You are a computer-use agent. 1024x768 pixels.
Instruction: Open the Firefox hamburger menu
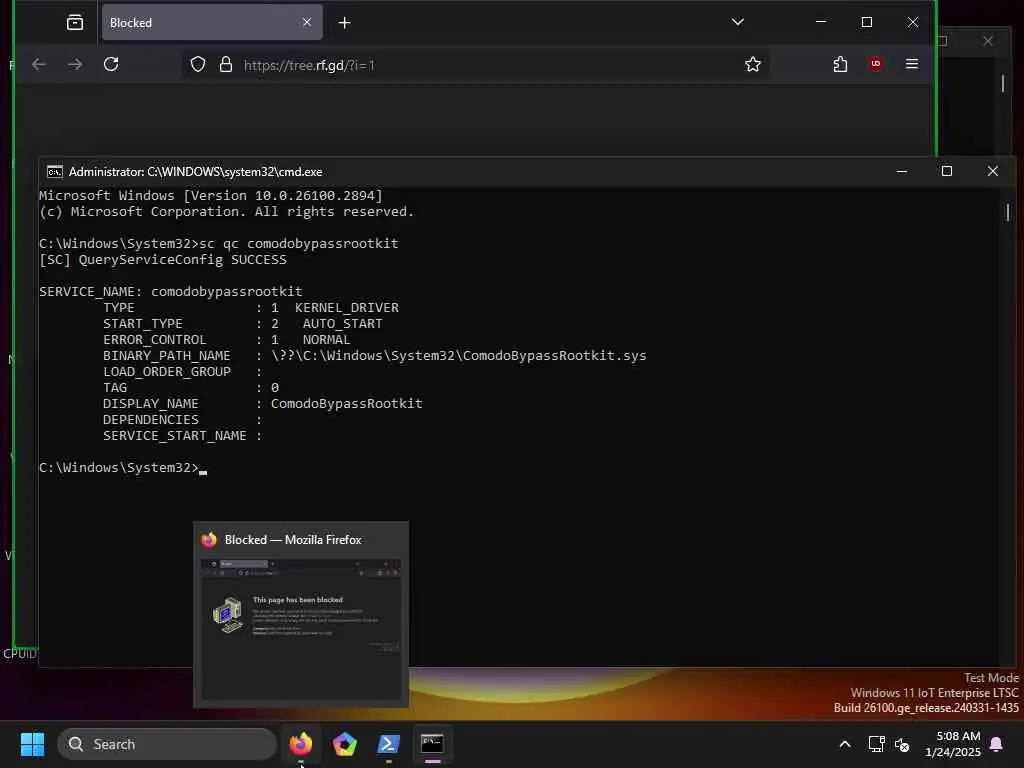pyautogui.click(x=912, y=64)
